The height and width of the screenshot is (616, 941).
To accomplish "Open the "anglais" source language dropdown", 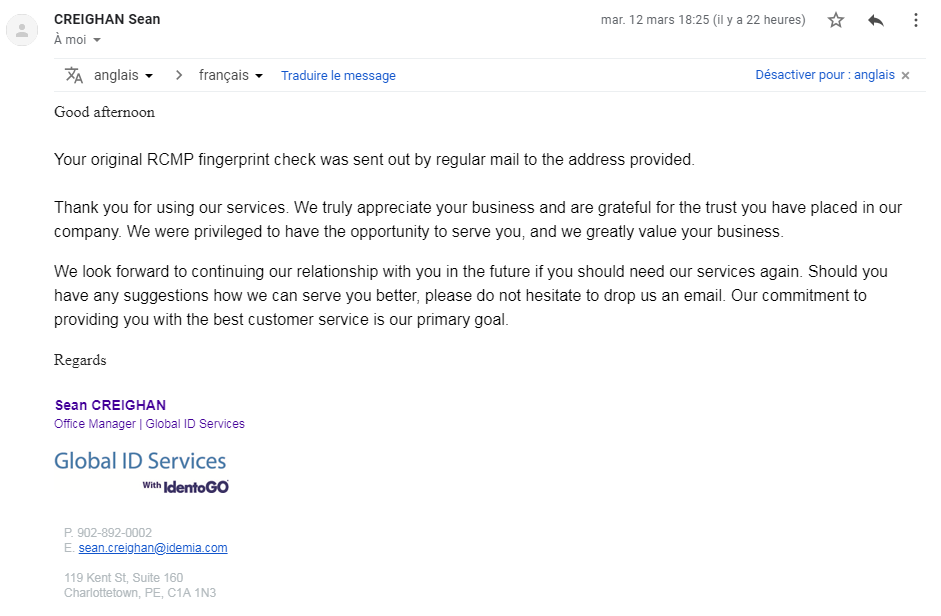I will 123,75.
